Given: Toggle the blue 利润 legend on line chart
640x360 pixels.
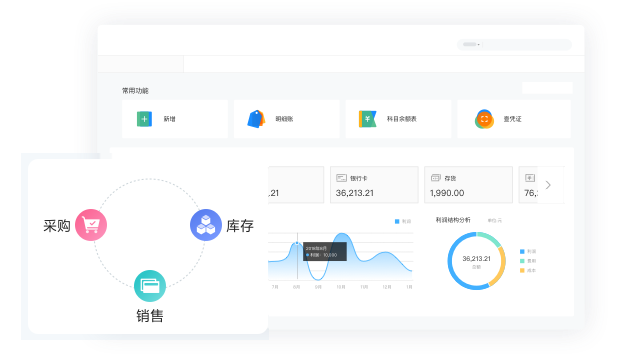Looking at the screenshot, I should pyautogui.click(x=403, y=222).
